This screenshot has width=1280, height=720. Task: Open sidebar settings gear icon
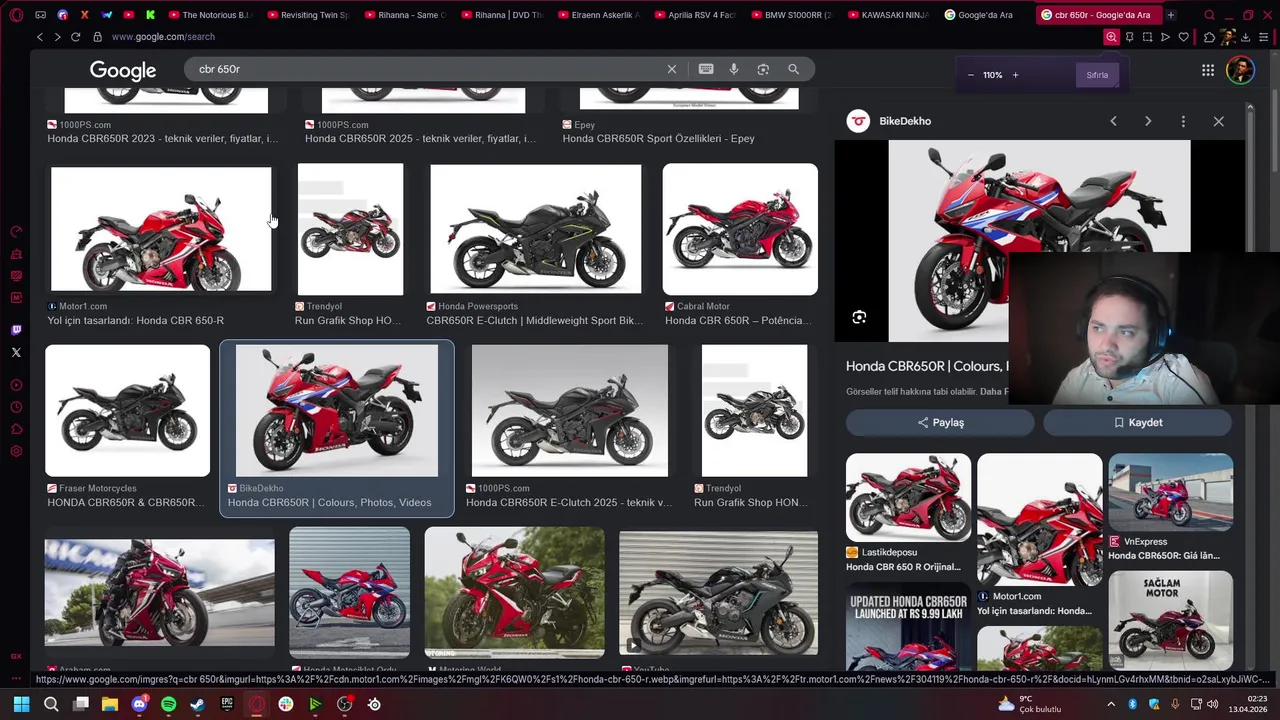[16, 451]
